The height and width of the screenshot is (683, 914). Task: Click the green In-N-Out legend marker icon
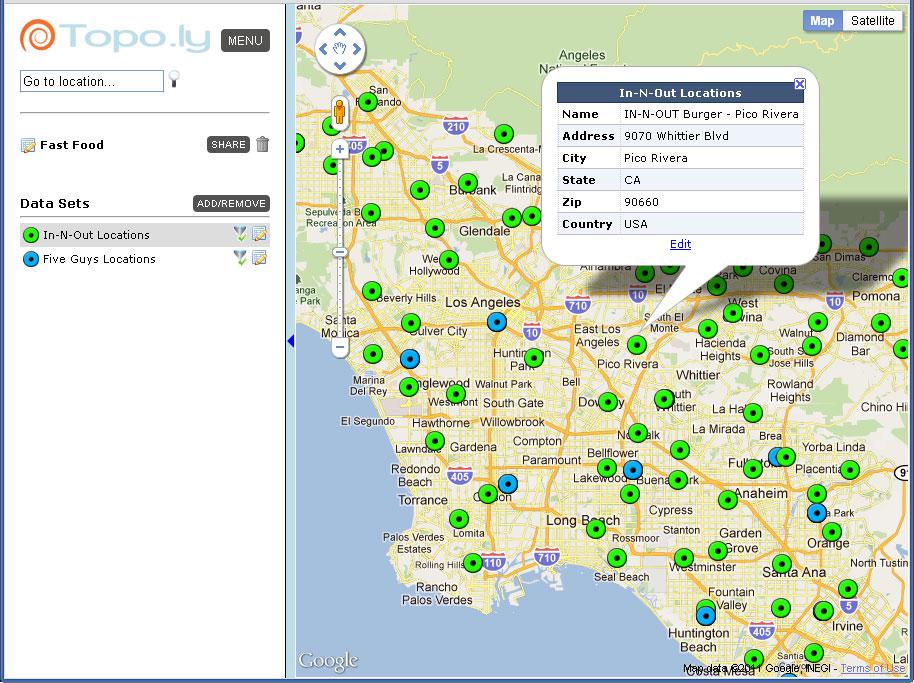[31, 235]
